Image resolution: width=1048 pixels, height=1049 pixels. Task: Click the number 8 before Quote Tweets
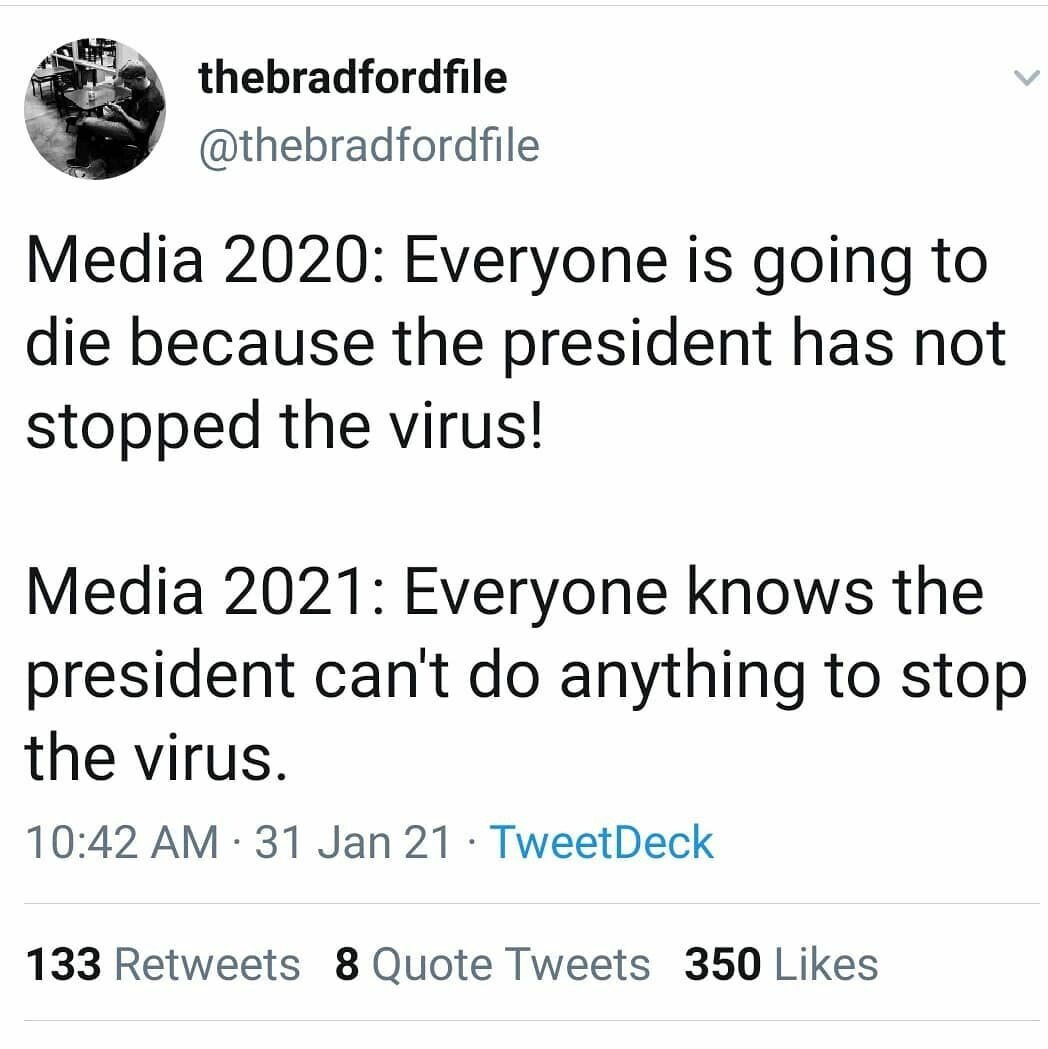coord(347,965)
